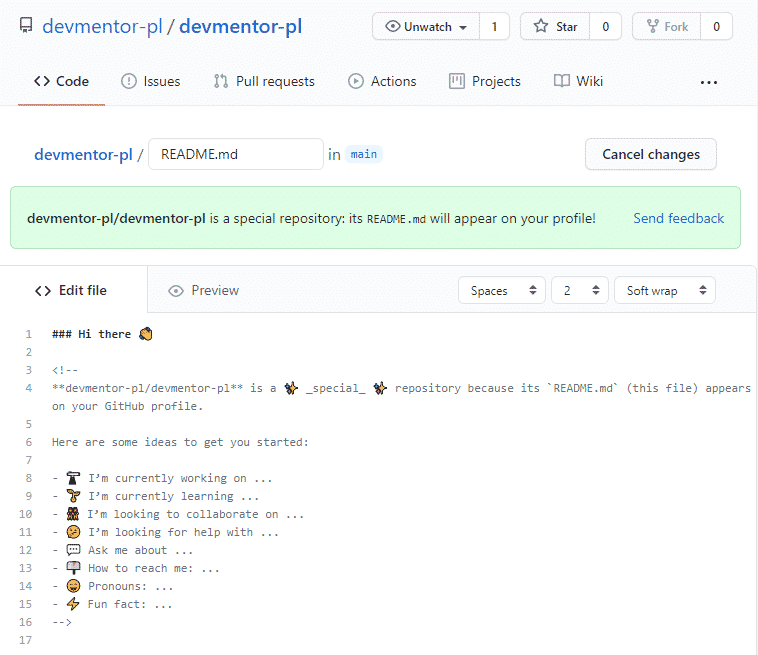Viewport: 758px width, 655px height.
Task: Open the indent size 2 dropdown
Action: (x=580, y=290)
